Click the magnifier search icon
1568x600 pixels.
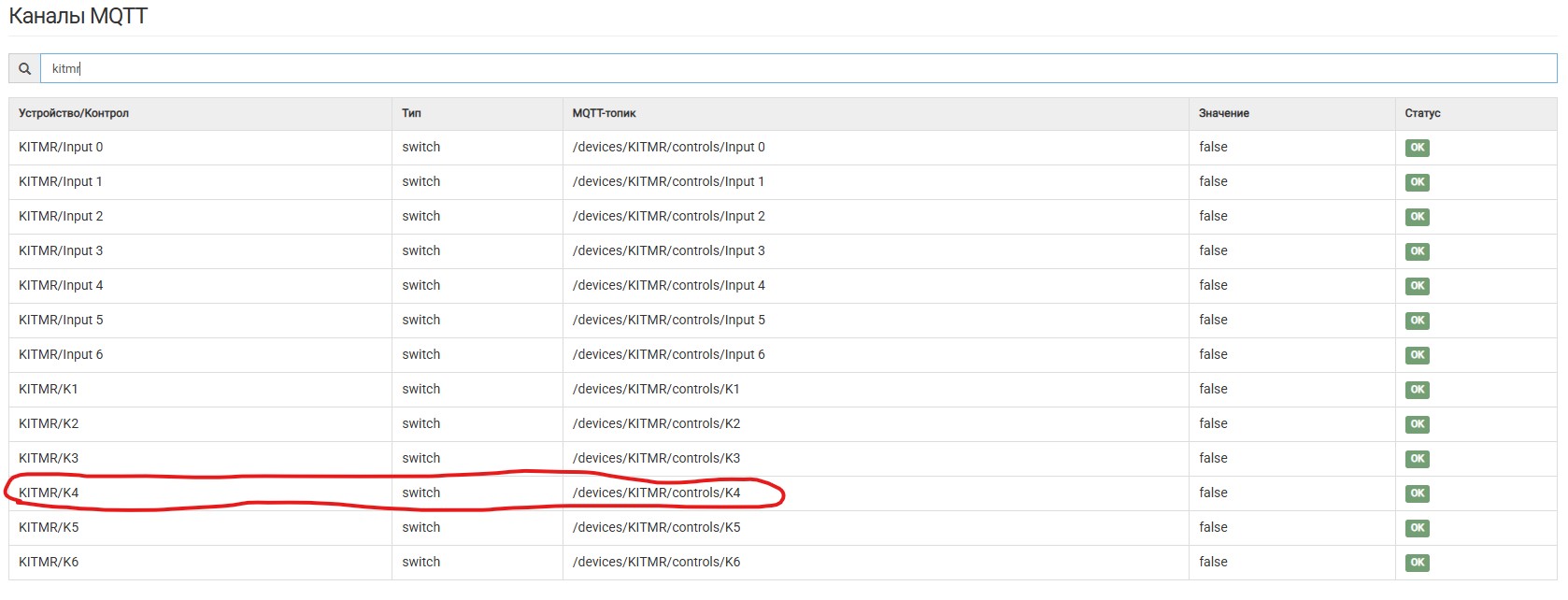[x=25, y=68]
